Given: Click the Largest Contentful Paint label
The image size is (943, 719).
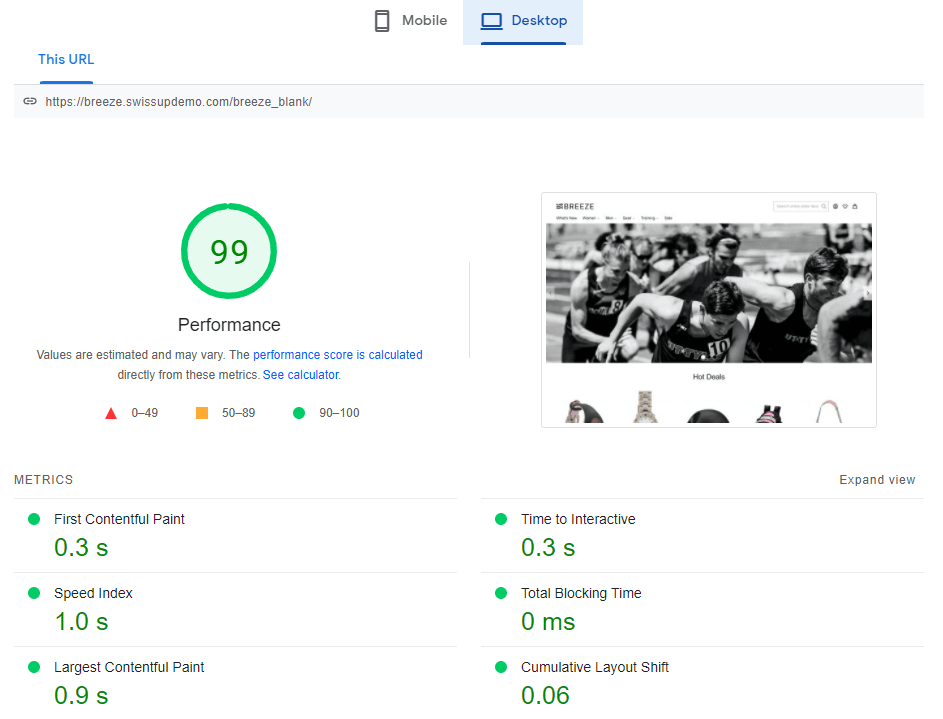Looking at the screenshot, I should pos(129,667).
